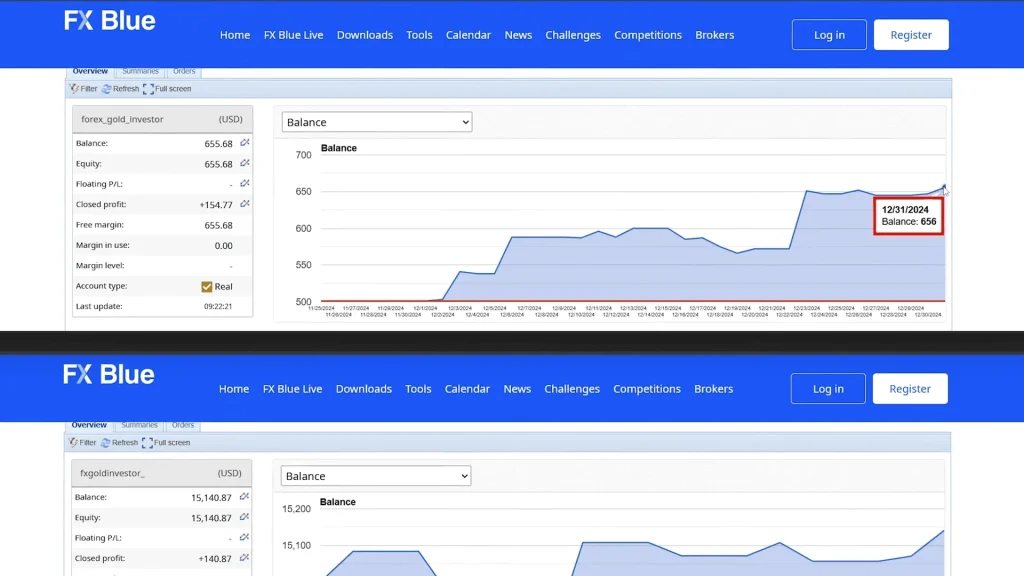Open the Balance dropdown above the 15,200 chart
Viewport: 1024px width, 576px height.
pyautogui.click(x=375, y=476)
